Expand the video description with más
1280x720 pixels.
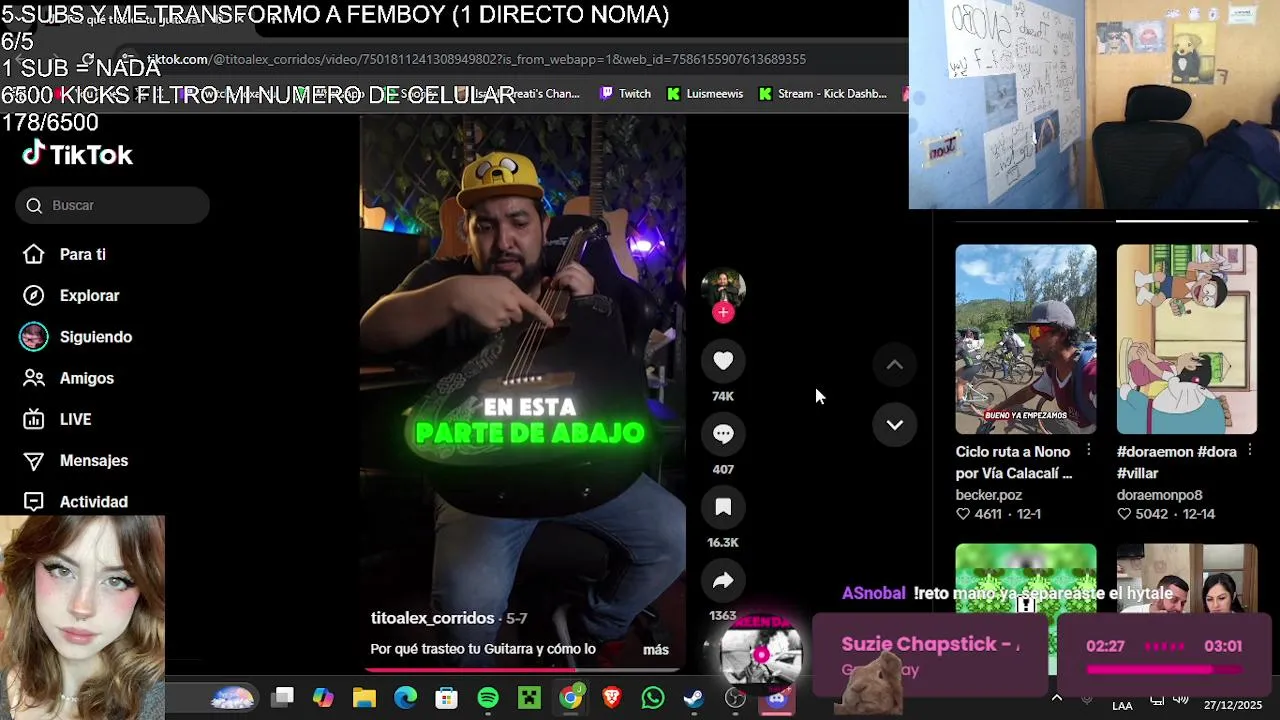coord(656,649)
